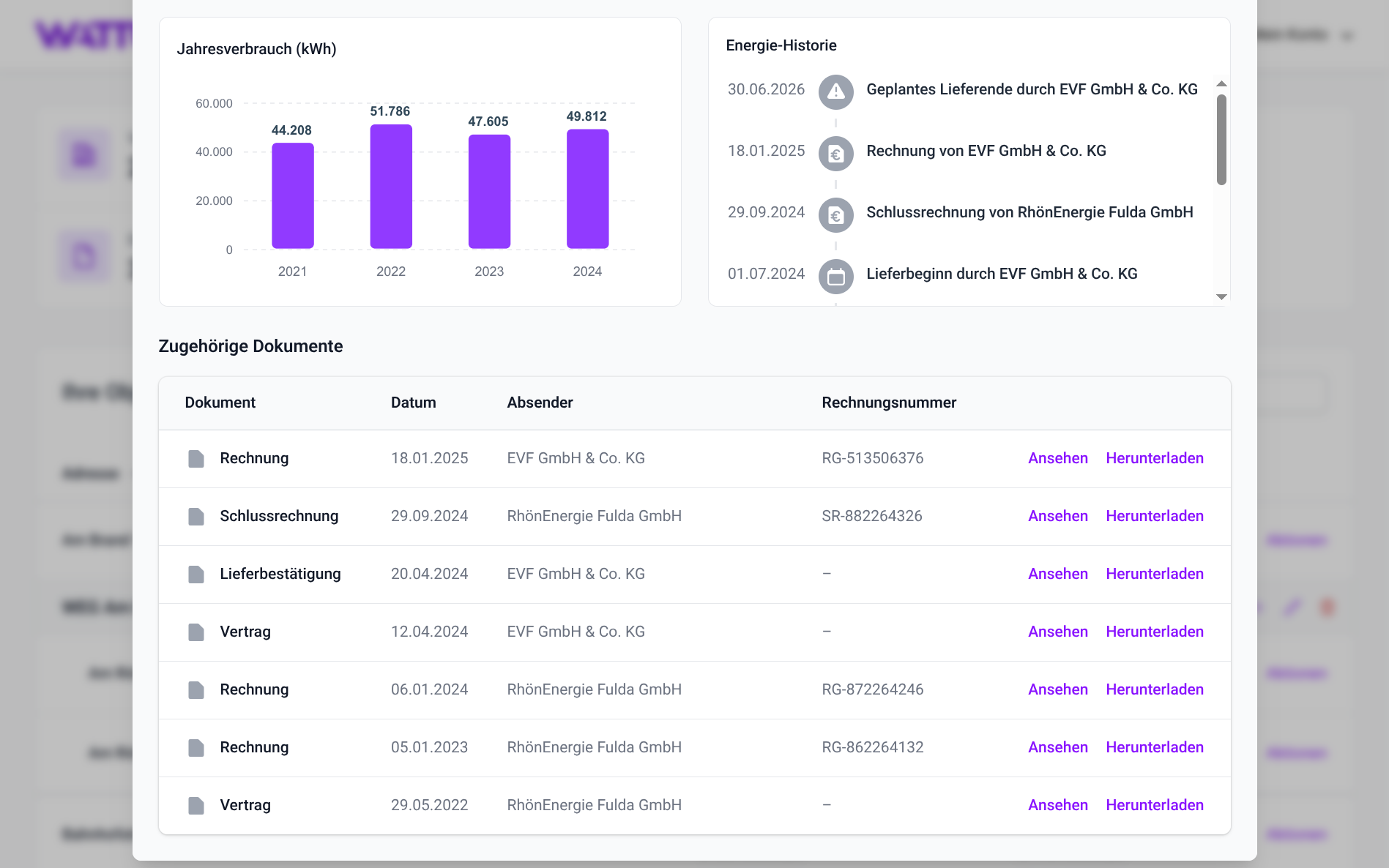The width and height of the screenshot is (1389, 868).
Task: Click the file icon beside Vertrag 29.05.2022
Action: coord(195,805)
